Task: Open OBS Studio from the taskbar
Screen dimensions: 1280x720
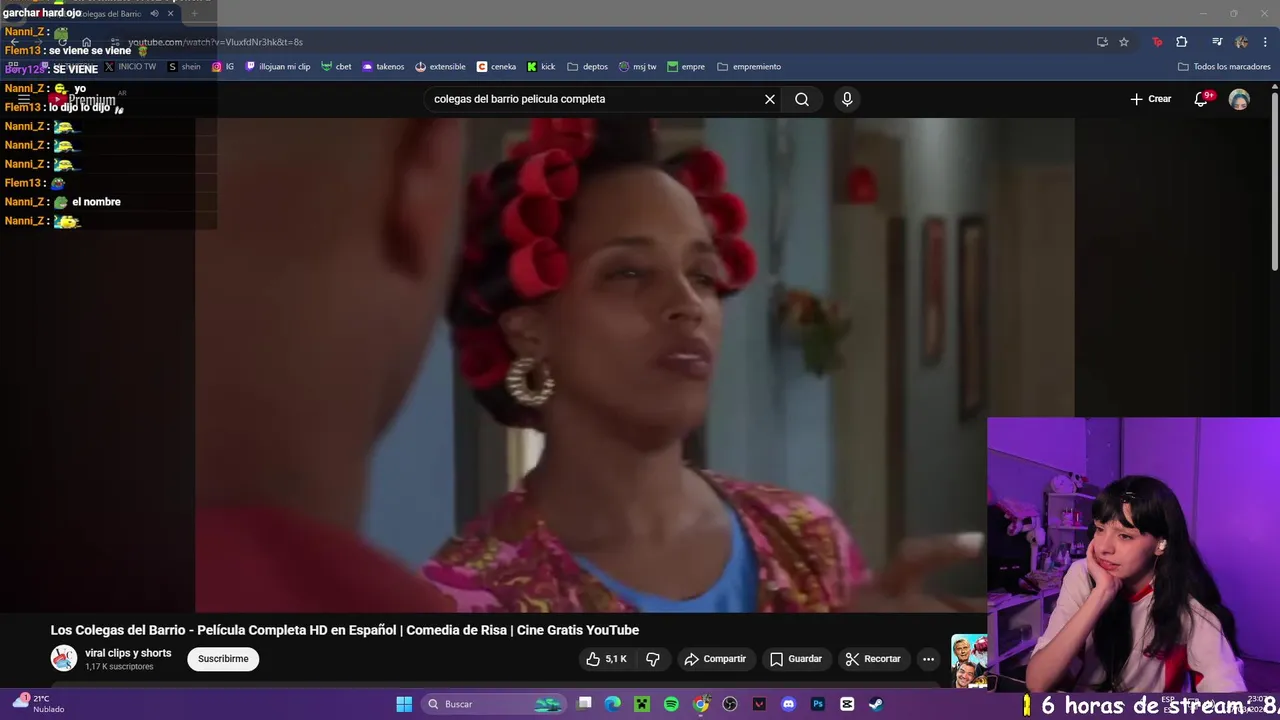Action: click(730, 704)
